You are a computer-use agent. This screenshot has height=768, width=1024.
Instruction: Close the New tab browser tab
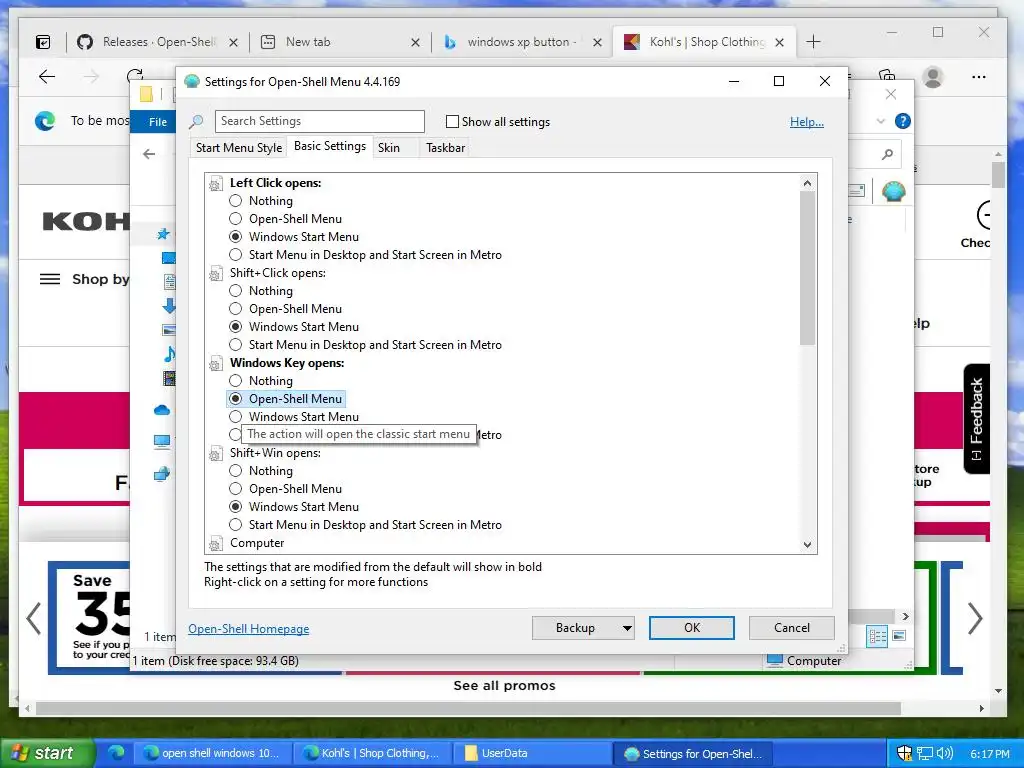pos(415,42)
